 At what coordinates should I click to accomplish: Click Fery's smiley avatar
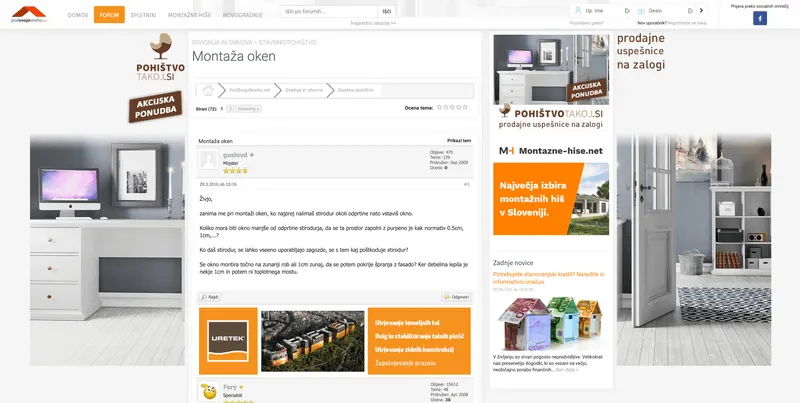(208, 391)
